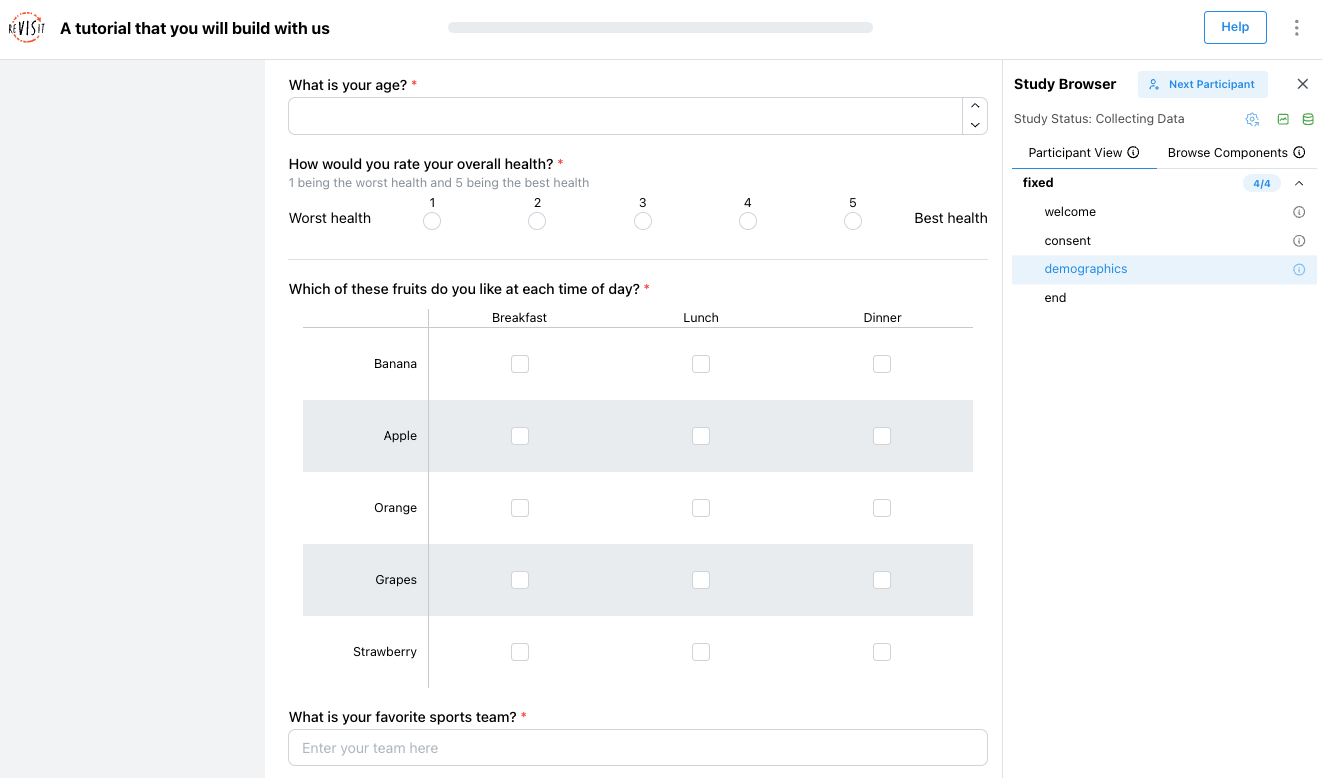Collapse the fixed sequence group chevron
This screenshot has width=1322, height=778.
[x=1299, y=184]
